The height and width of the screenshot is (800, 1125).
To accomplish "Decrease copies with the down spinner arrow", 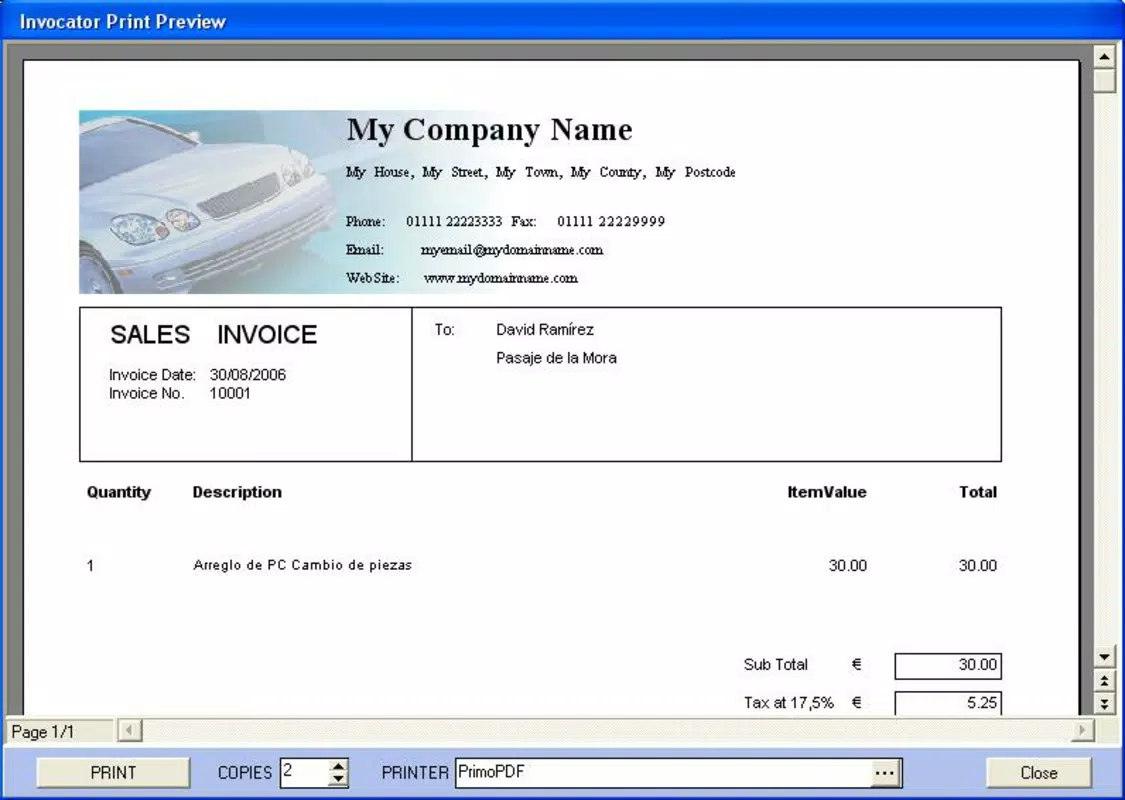I will (x=339, y=779).
